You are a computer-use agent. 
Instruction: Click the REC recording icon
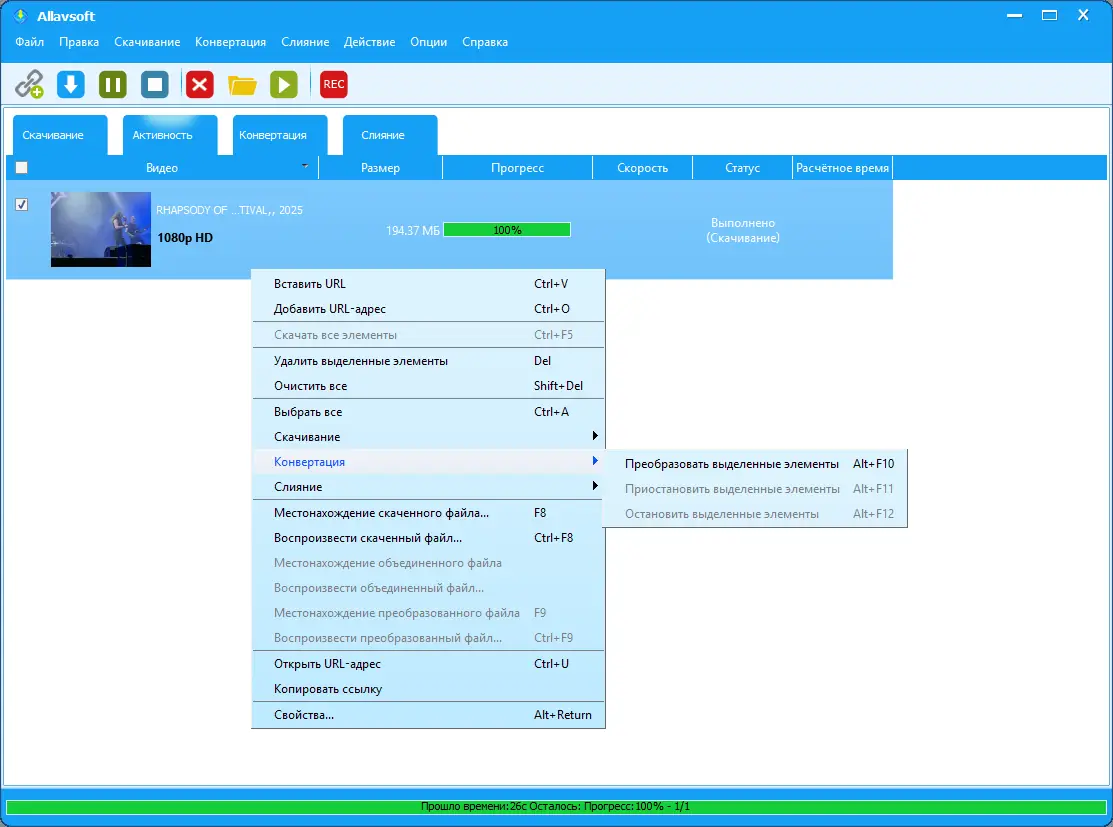(333, 84)
